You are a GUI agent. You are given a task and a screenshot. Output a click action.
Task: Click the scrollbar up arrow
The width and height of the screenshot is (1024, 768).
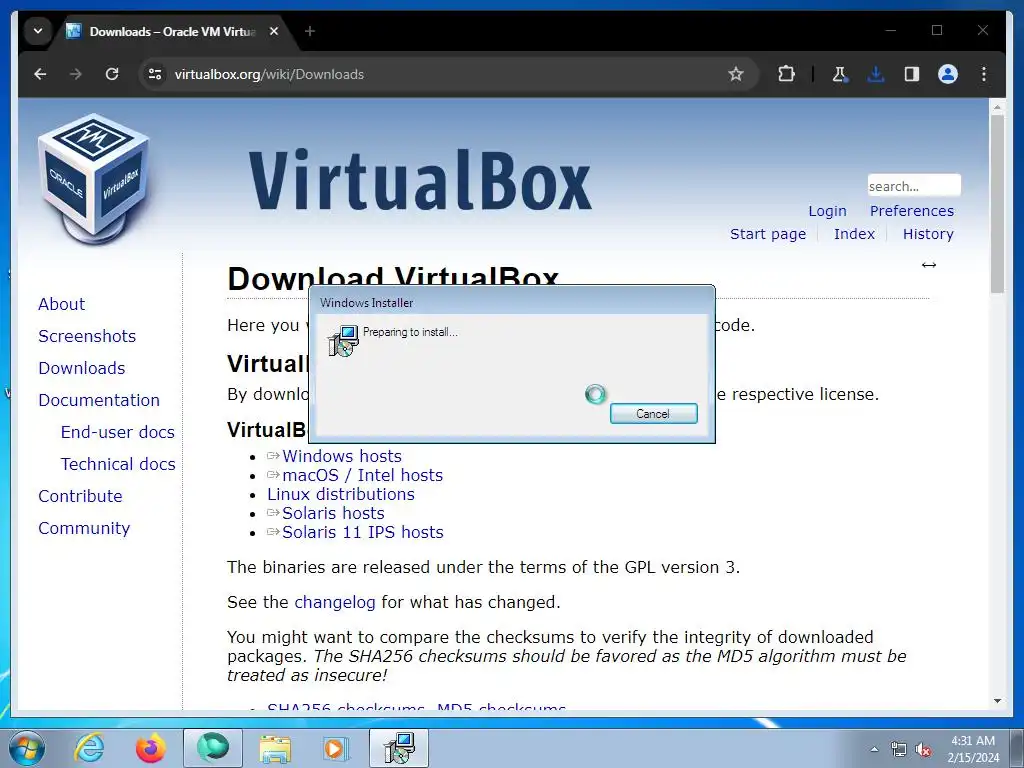pos(997,106)
